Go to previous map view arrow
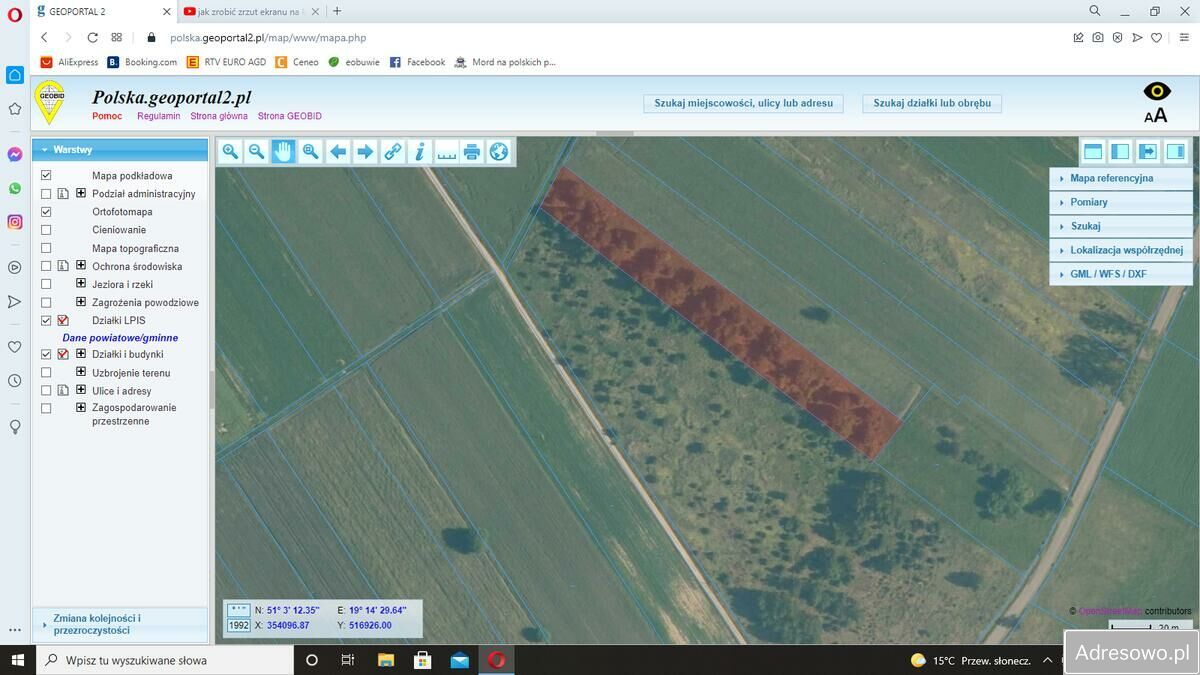The height and width of the screenshot is (675, 1200). pos(338,151)
